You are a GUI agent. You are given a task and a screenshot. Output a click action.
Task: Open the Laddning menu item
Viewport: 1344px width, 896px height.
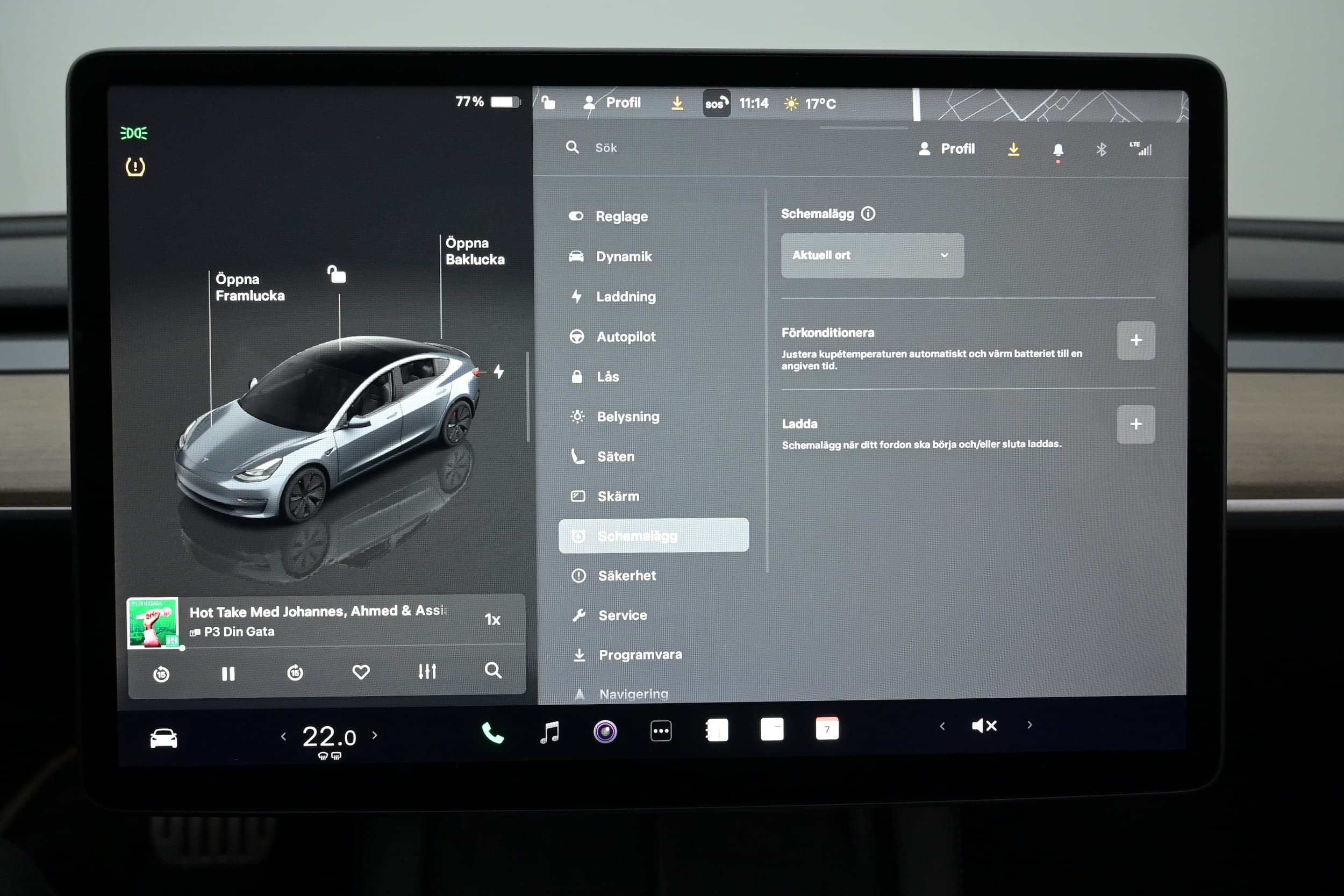coord(625,297)
